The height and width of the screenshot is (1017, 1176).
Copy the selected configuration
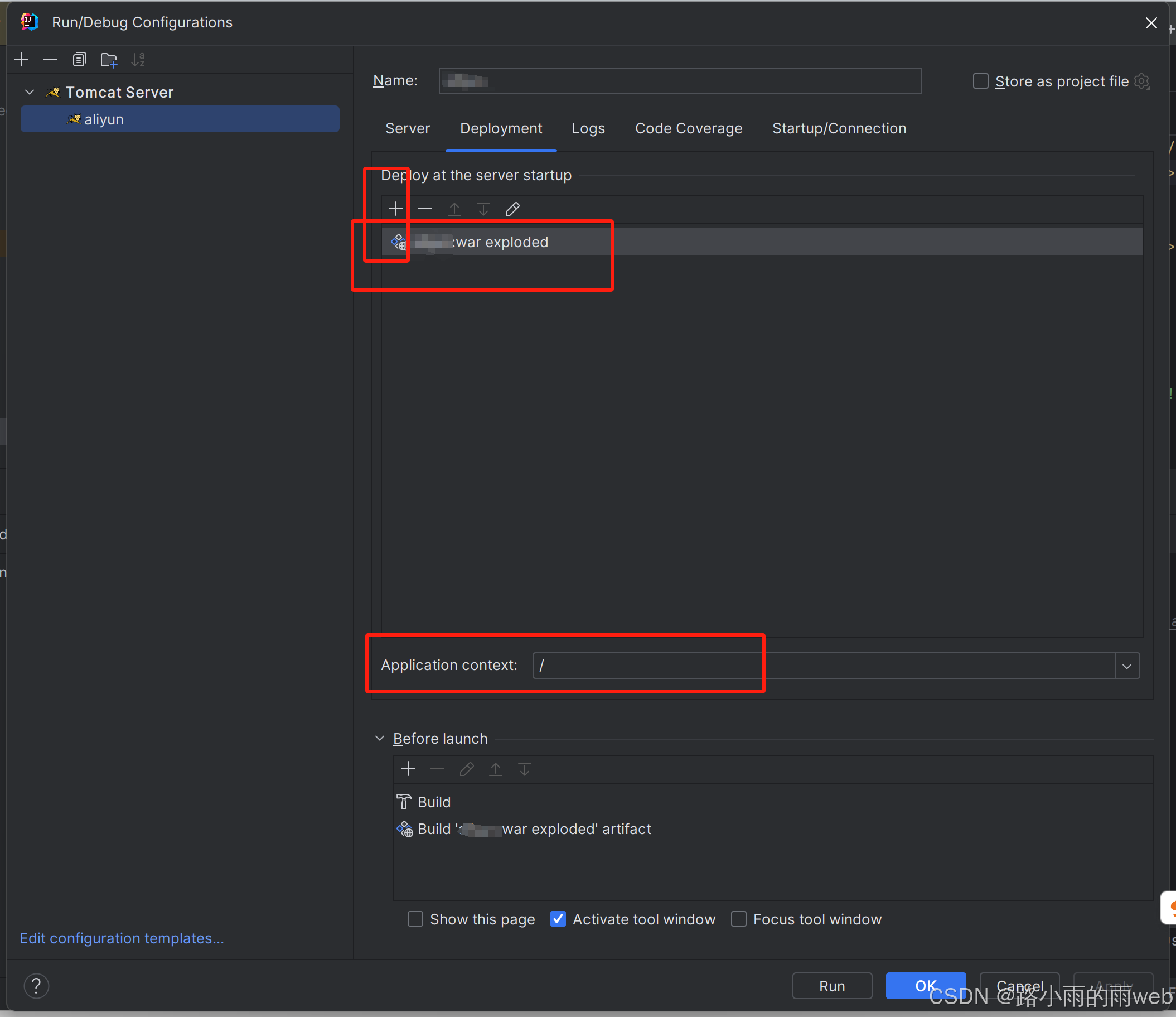[79, 60]
